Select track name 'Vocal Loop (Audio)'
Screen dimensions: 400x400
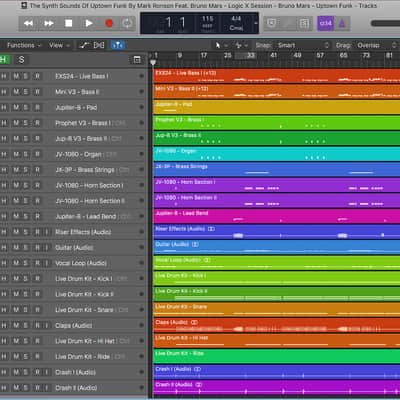point(81,263)
